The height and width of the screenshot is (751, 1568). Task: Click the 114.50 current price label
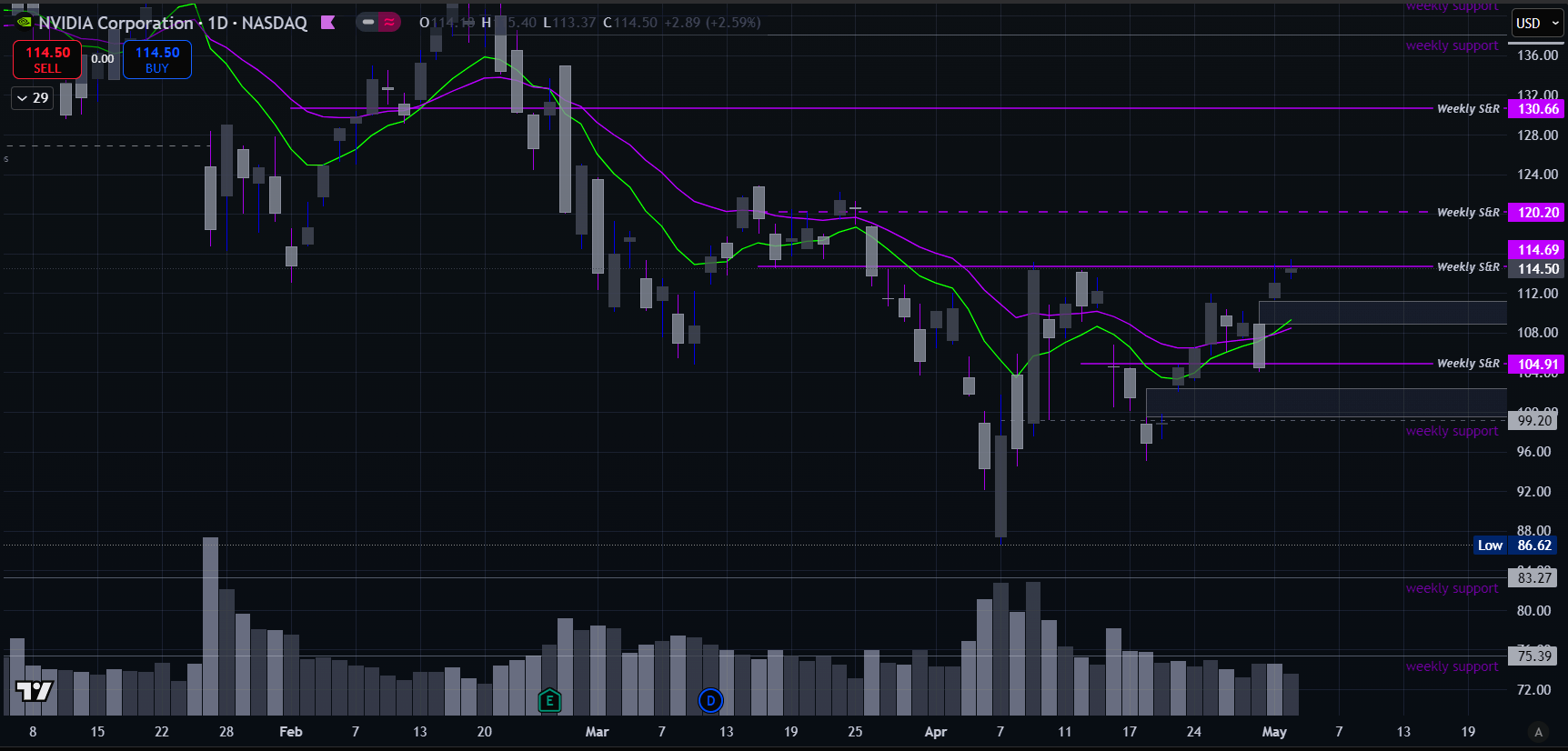click(x=1536, y=269)
